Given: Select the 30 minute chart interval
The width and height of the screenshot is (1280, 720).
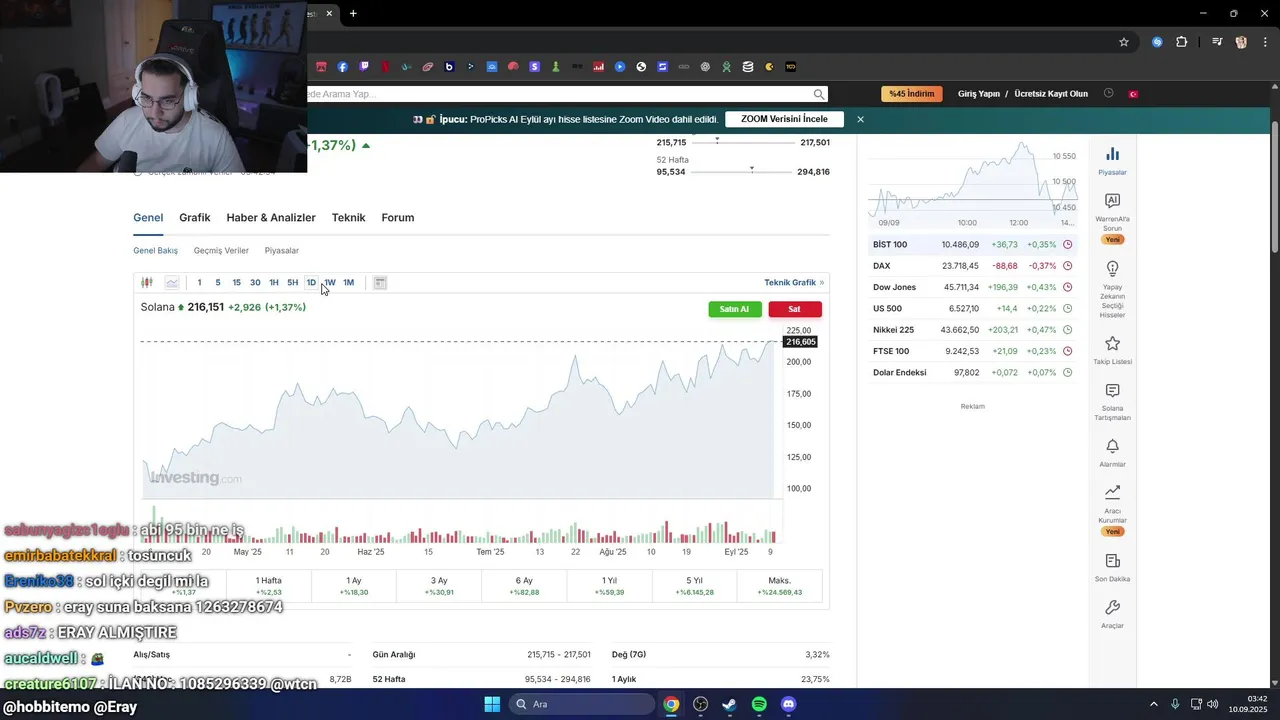Looking at the screenshot, I should 255,283.
